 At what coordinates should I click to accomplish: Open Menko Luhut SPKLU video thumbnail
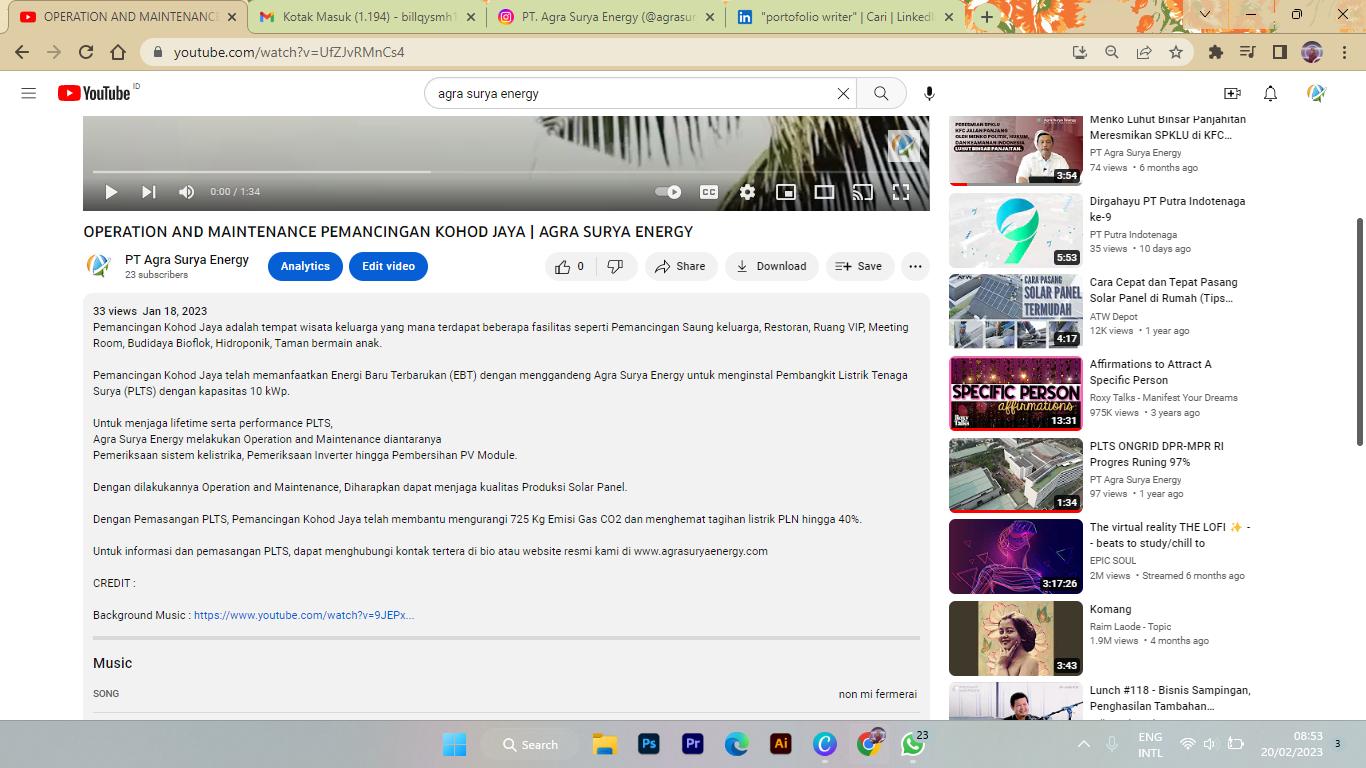click(1016, 149)
